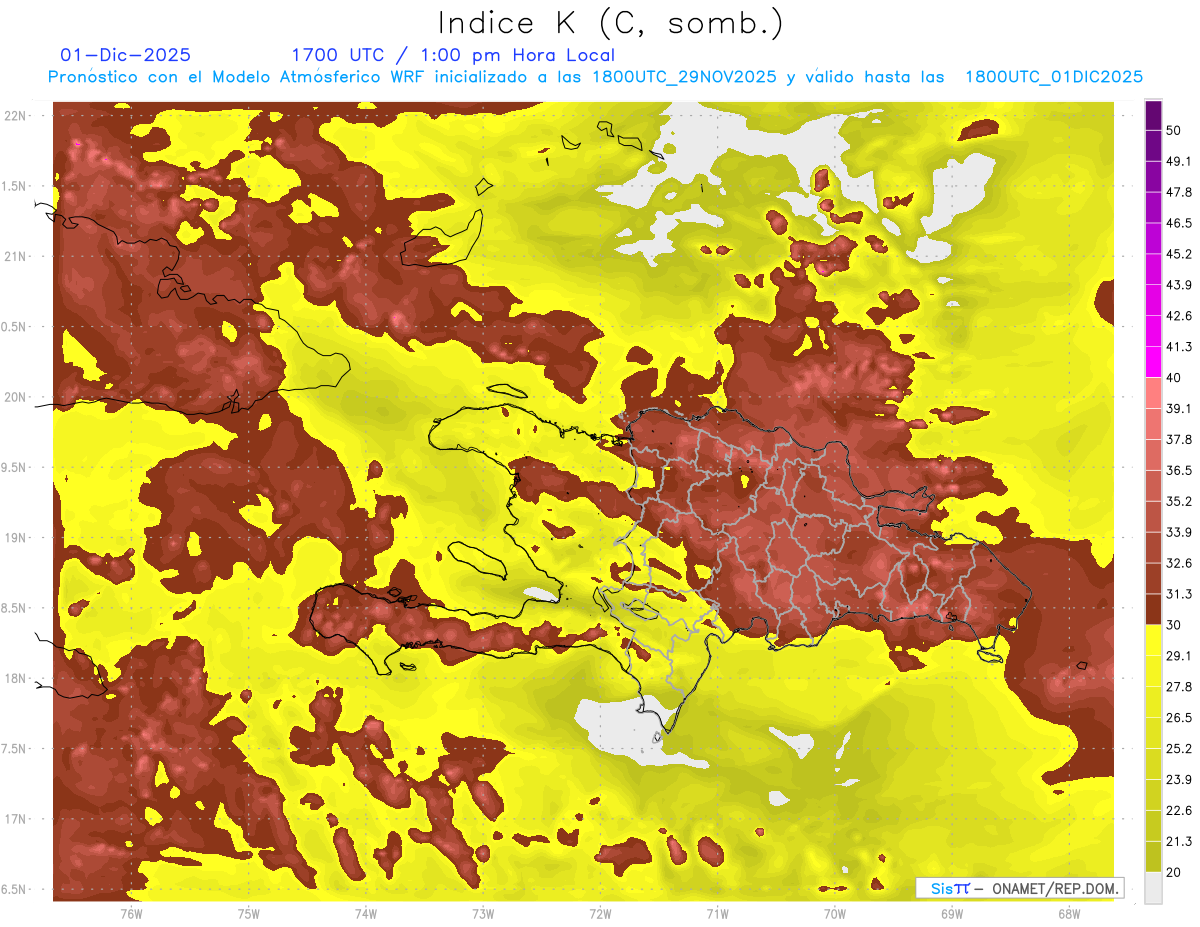The height and width of the screenshot is (927, 1200).
Task: Click the 35.2 value on the color scale
Action: [1178, 501]
